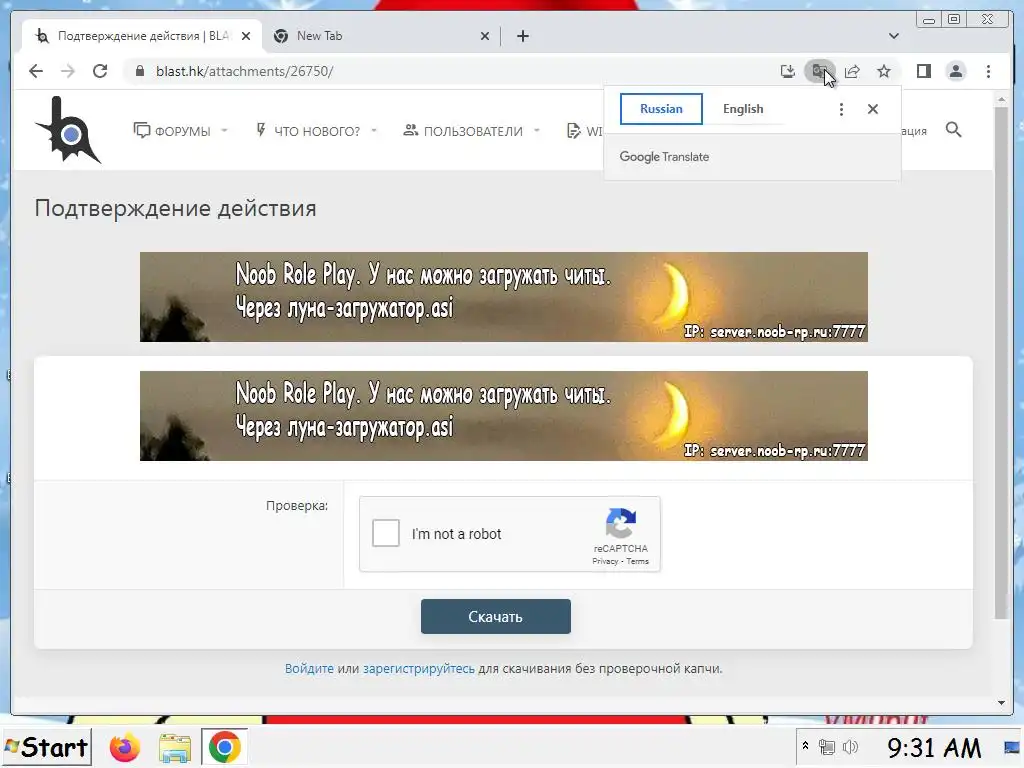Open reCAPTCHA Privacy link

tap(605, 561)
